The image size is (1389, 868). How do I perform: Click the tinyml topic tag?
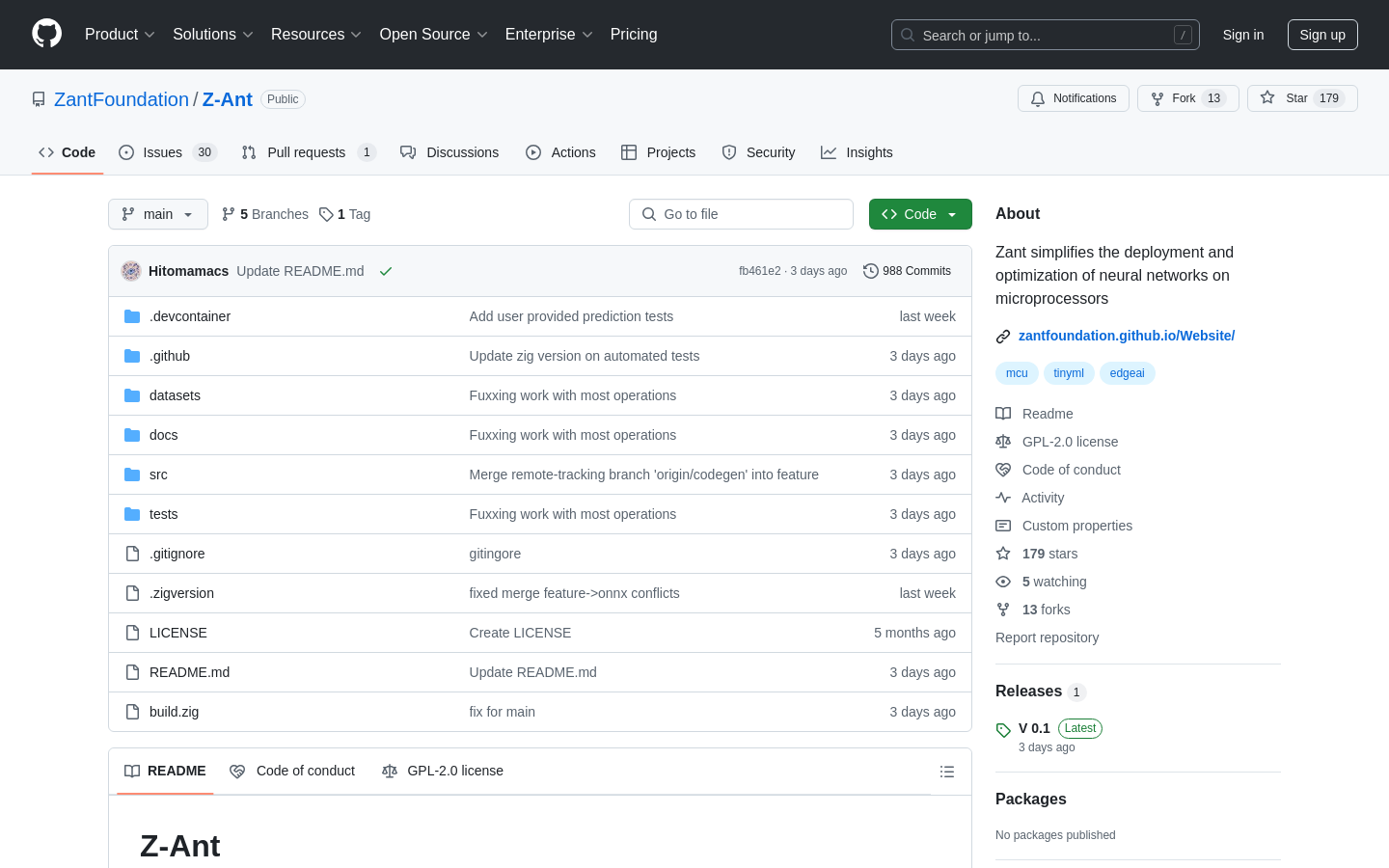[1069, 373]
